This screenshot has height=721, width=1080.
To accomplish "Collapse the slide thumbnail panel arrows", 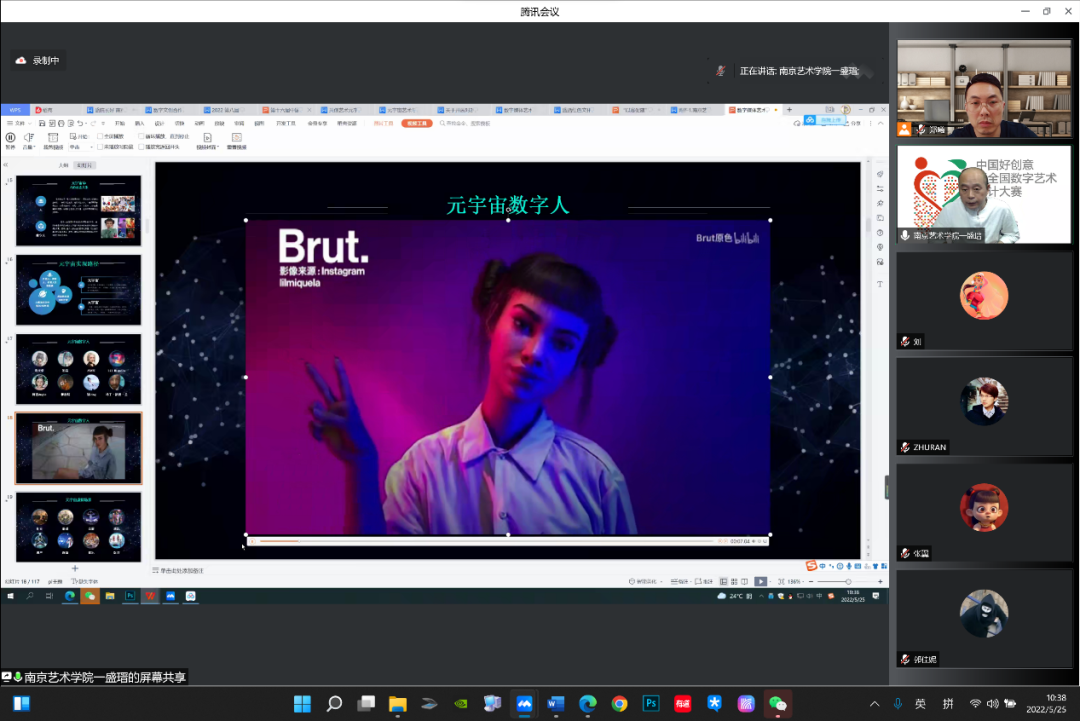I will point(6,165).
